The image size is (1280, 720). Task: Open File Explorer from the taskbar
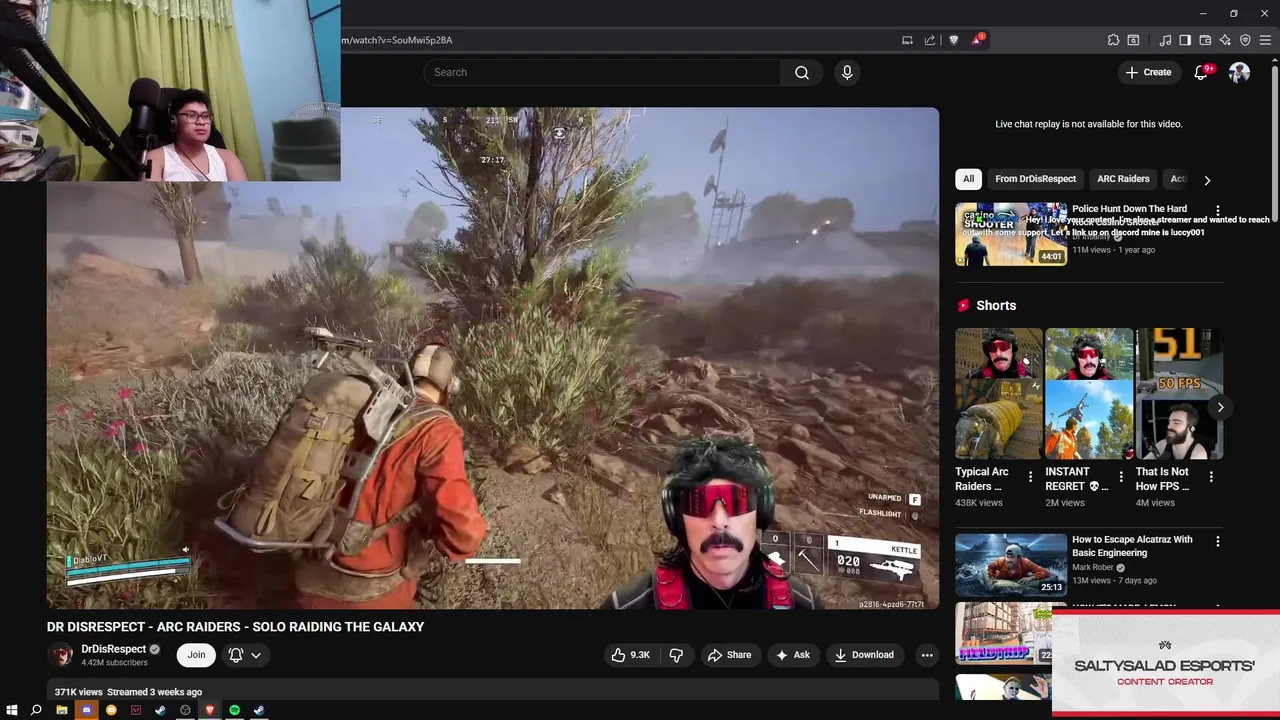(x=61, y=710)
